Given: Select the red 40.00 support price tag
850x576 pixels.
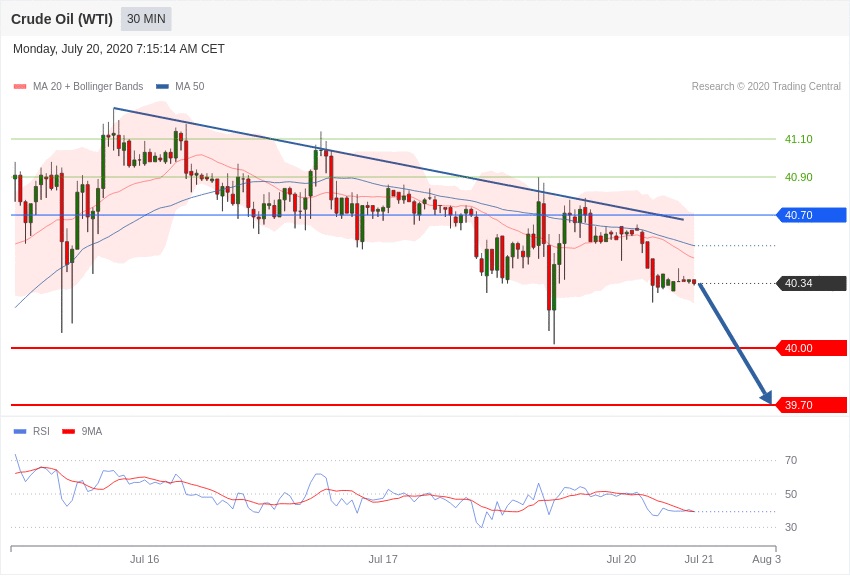Looking at the screenshot, I should click(811, 348).
